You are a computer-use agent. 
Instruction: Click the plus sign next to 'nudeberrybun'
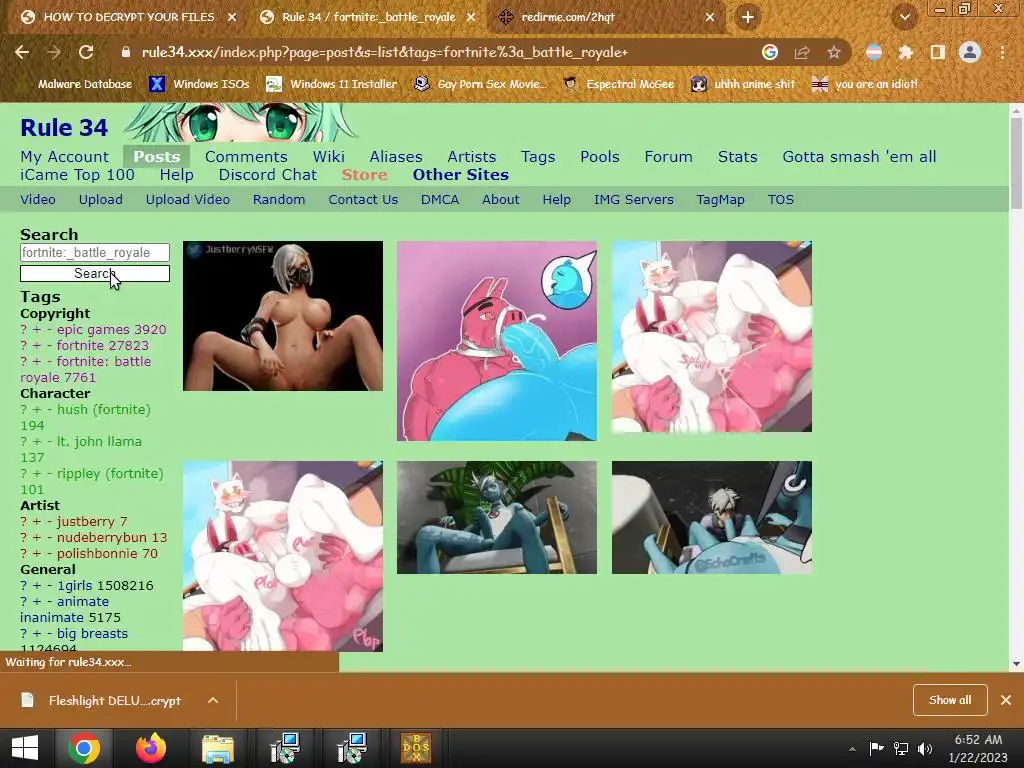pyautogui.click(x=37, y=537)
